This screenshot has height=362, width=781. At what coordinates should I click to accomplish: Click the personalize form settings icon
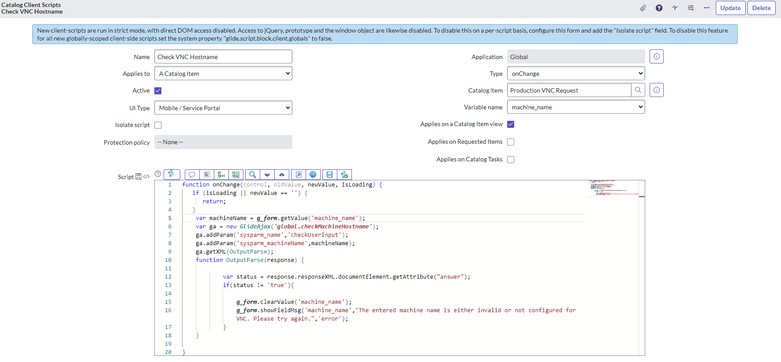690,8
